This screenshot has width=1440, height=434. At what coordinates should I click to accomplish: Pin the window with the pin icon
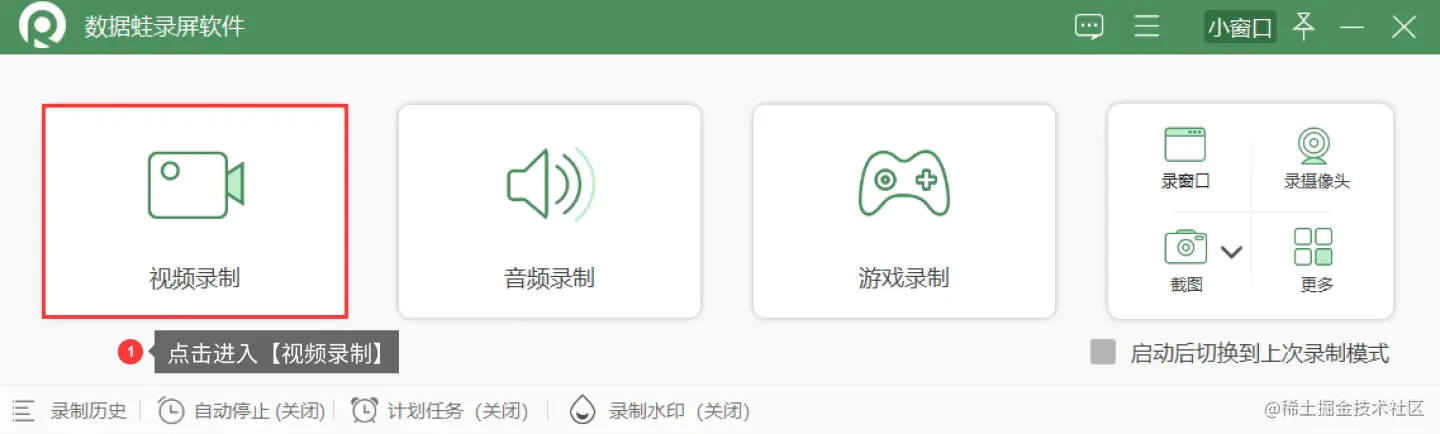[1303, 26]
